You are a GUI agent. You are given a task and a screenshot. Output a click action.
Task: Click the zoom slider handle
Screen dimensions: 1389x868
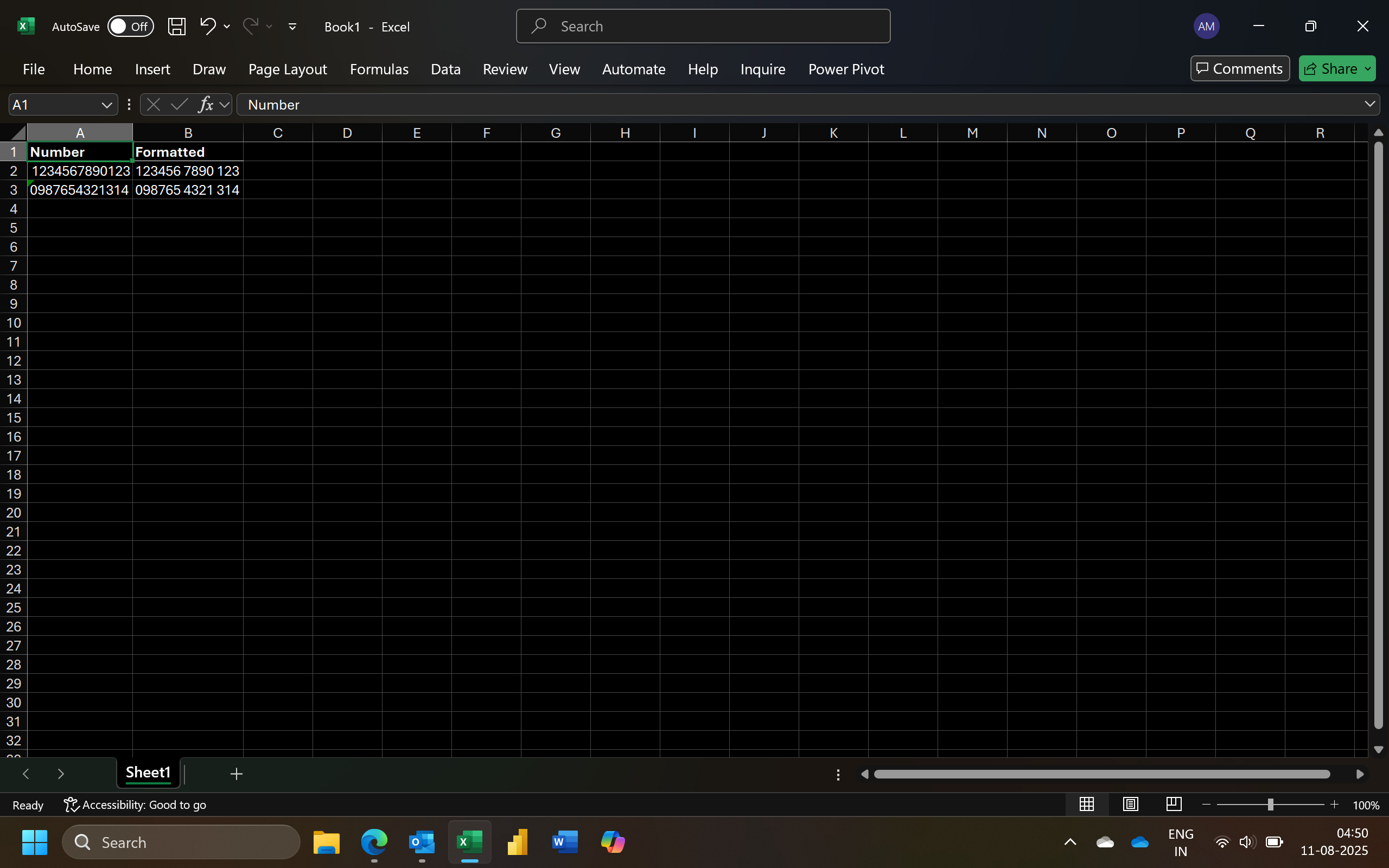click(x=1270, y=805)
